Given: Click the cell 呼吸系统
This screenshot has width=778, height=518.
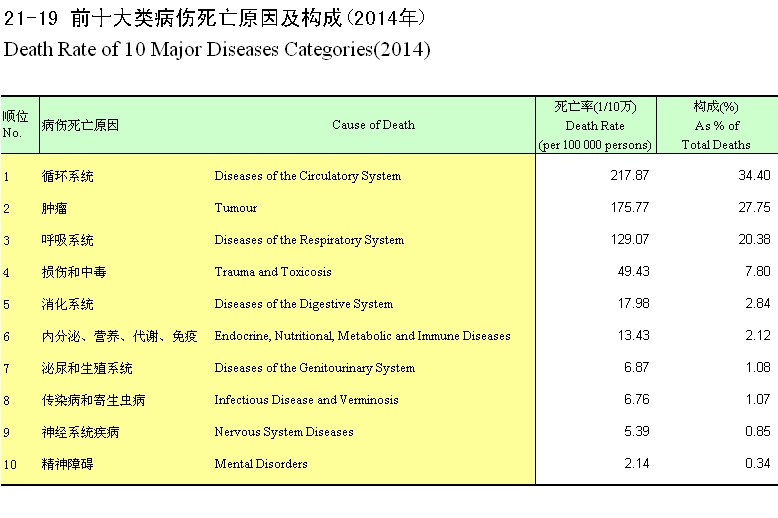Looking at the screenshot, I should (x=67, y=240).
